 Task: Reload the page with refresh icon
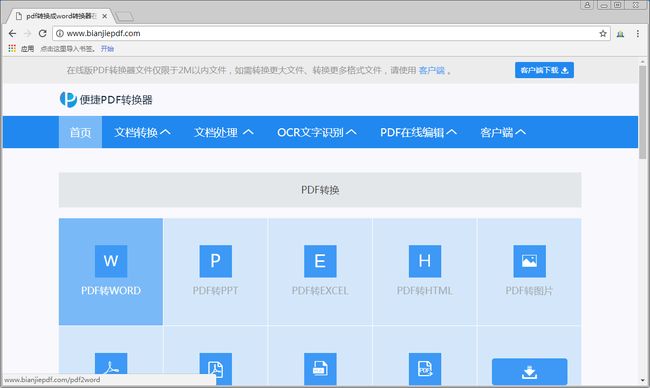tap(42, 34)
